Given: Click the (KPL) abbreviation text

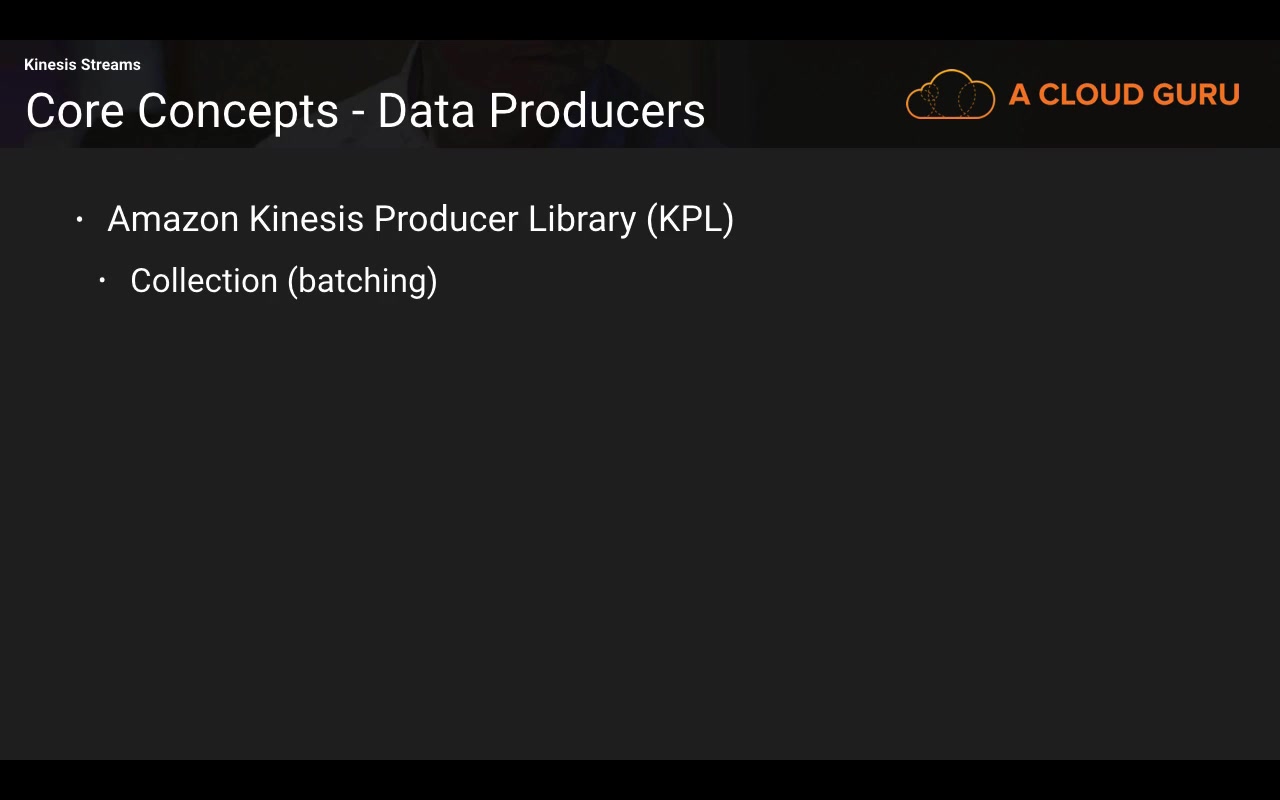Looking at the screenshot, I should 690,219.
